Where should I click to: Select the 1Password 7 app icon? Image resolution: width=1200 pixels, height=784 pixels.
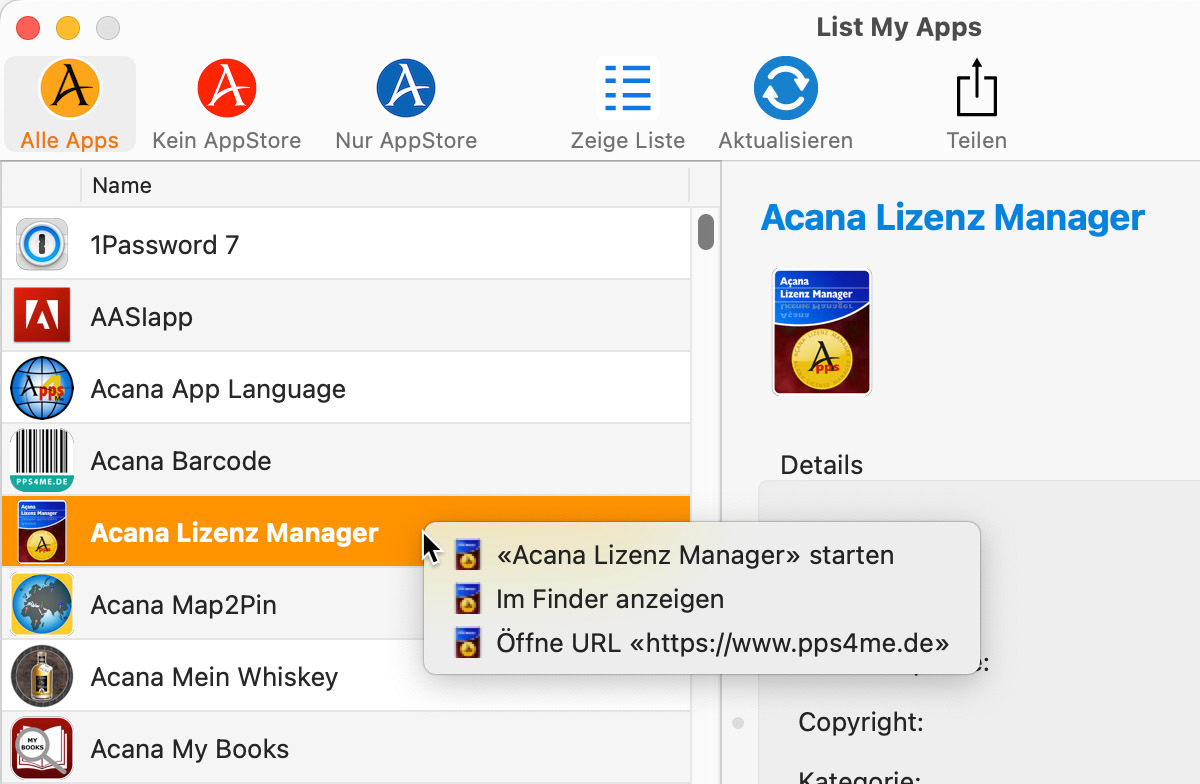(42, 244)
